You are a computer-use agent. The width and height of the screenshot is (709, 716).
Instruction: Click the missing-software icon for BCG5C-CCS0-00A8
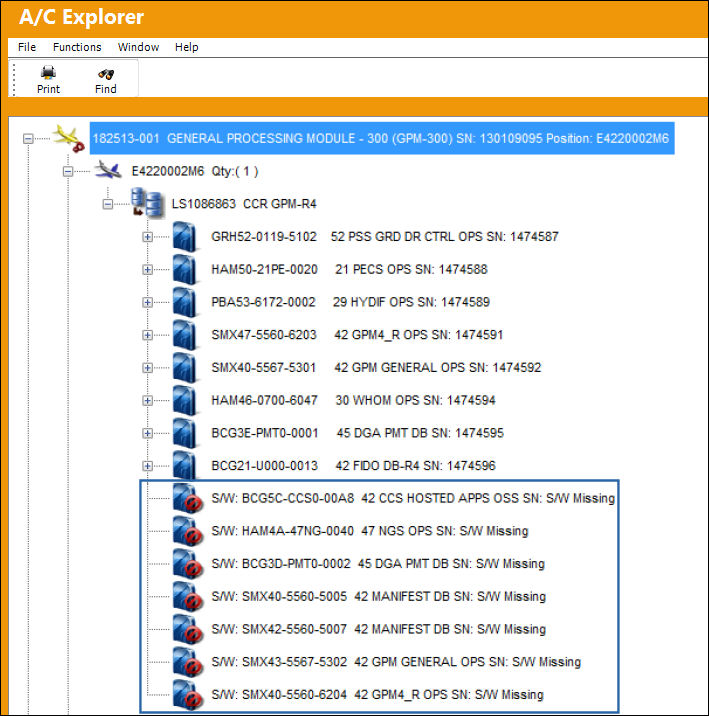tap(188, 499)
